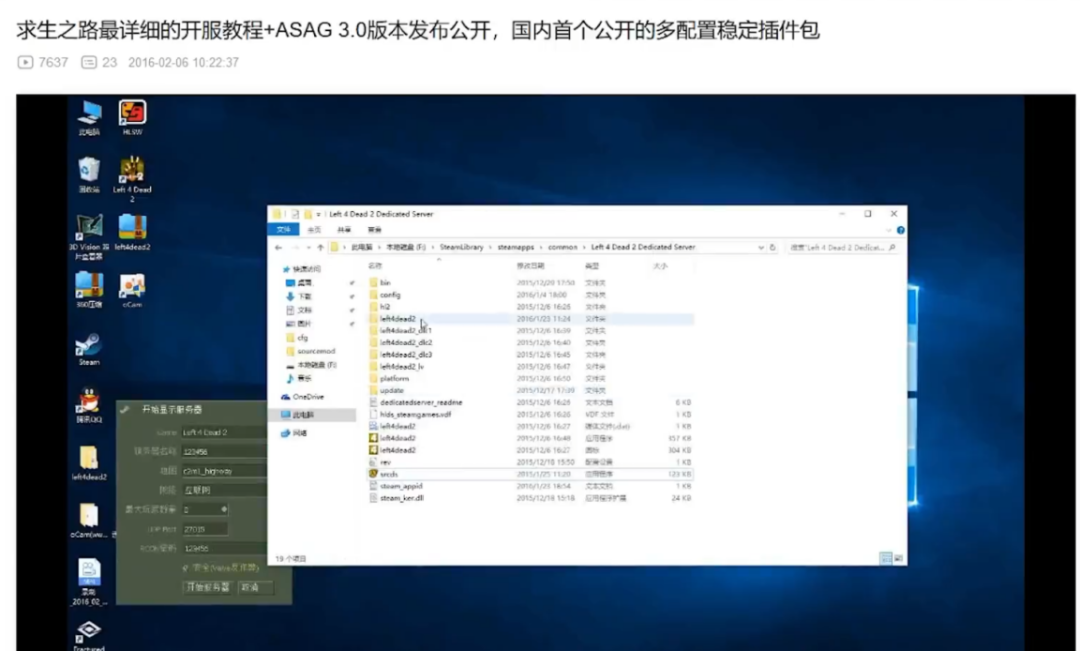Select Network in the Explorer sidebar
This screenshot has height=651, width=1080.
tap(294, 433)
